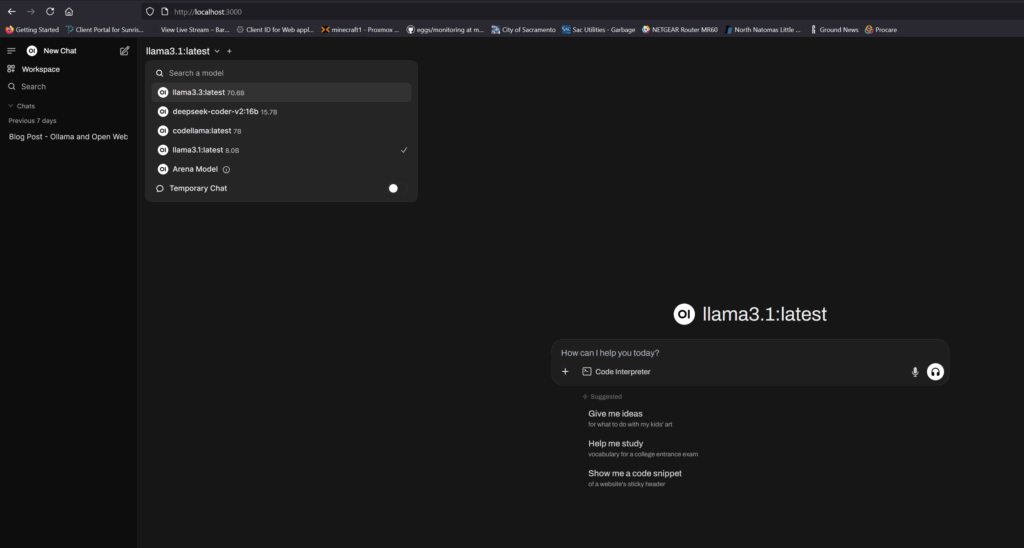
Task: Click the Previous 7 days label
Action: pos(32,121)
